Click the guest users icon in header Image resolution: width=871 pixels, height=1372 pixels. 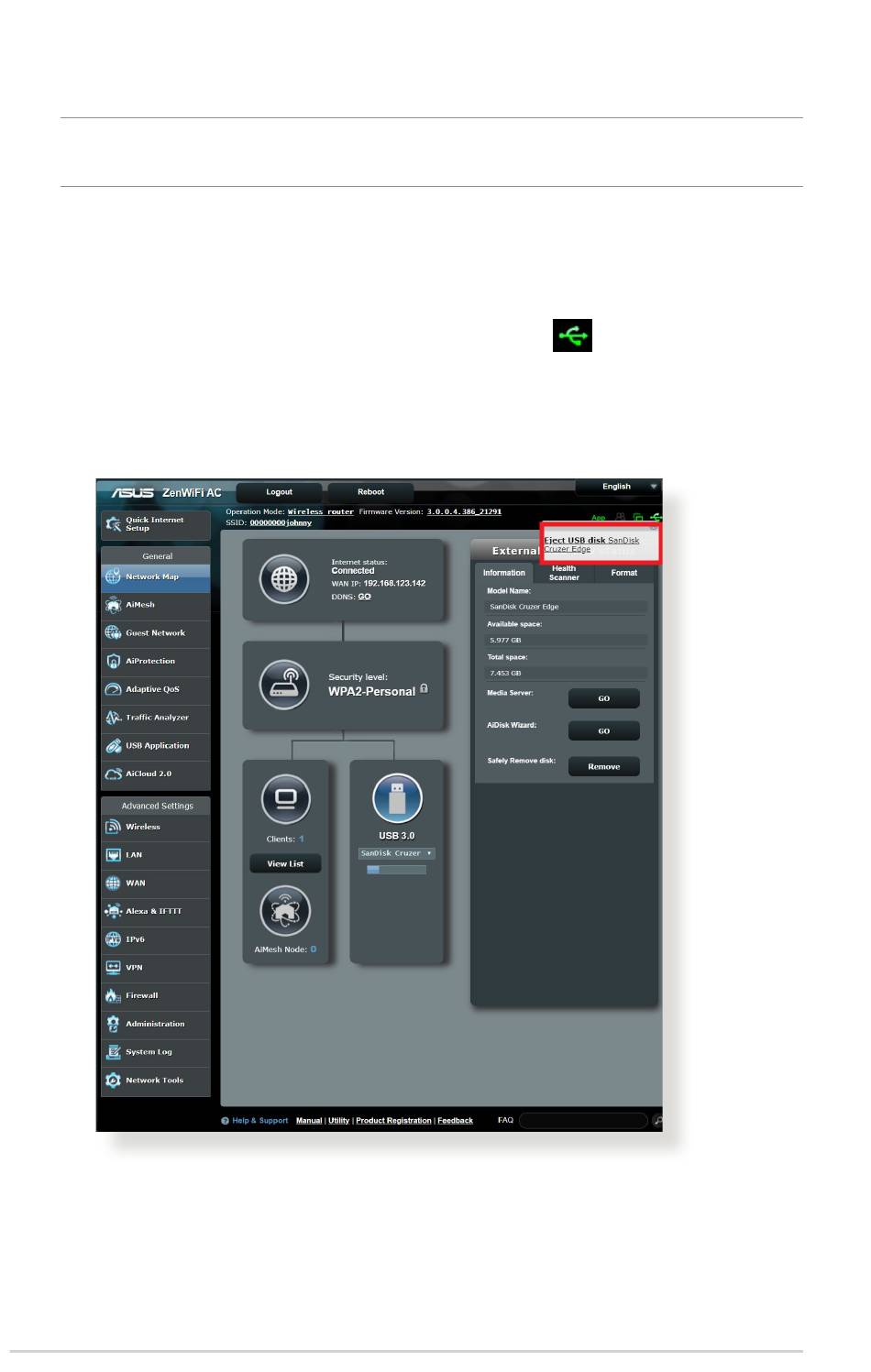click(x=621, y=518)
